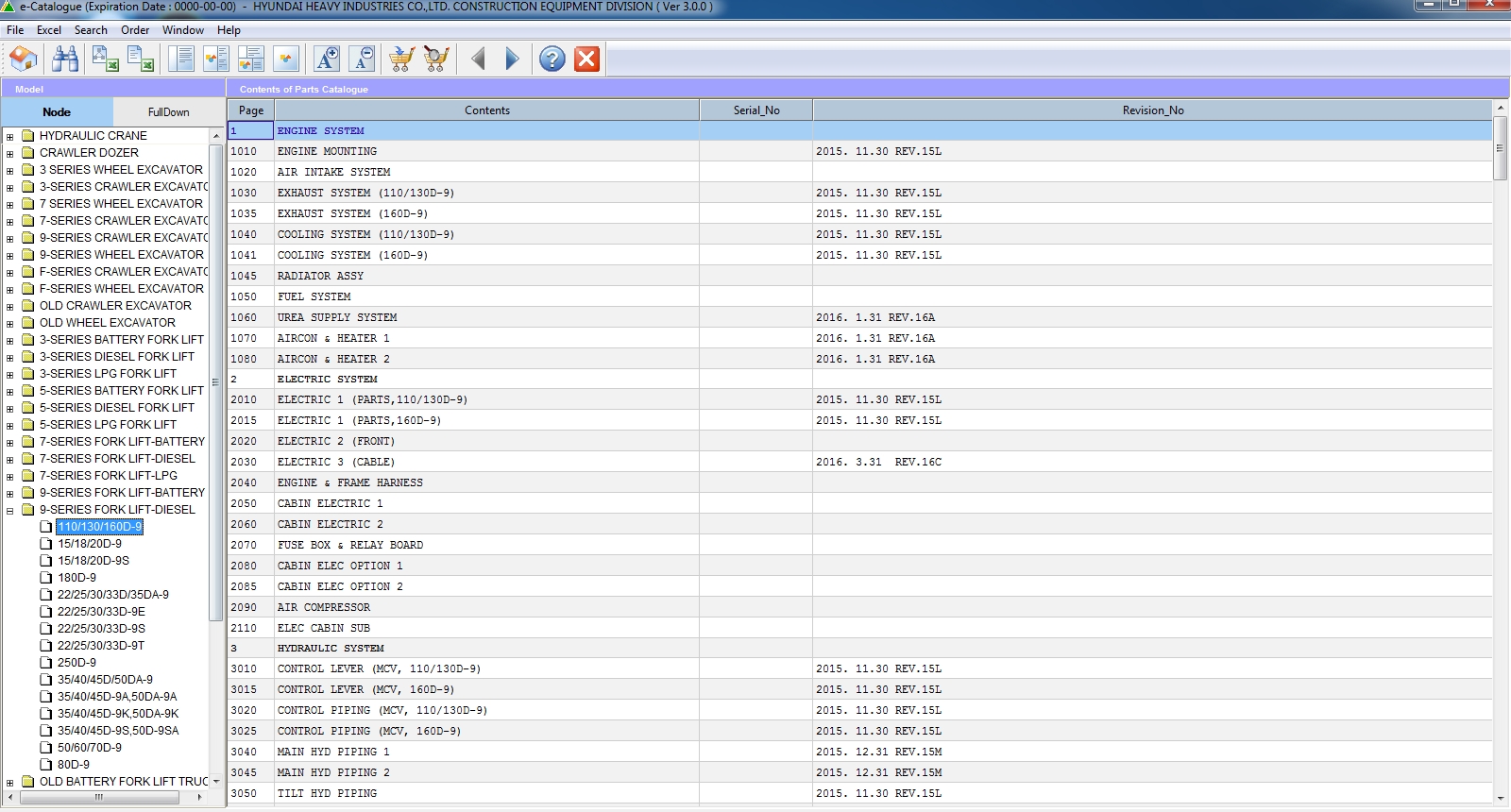
Task: Collapse the 9-SERIES FORK LIFT-DIESEL node
Action: (10, 510)
